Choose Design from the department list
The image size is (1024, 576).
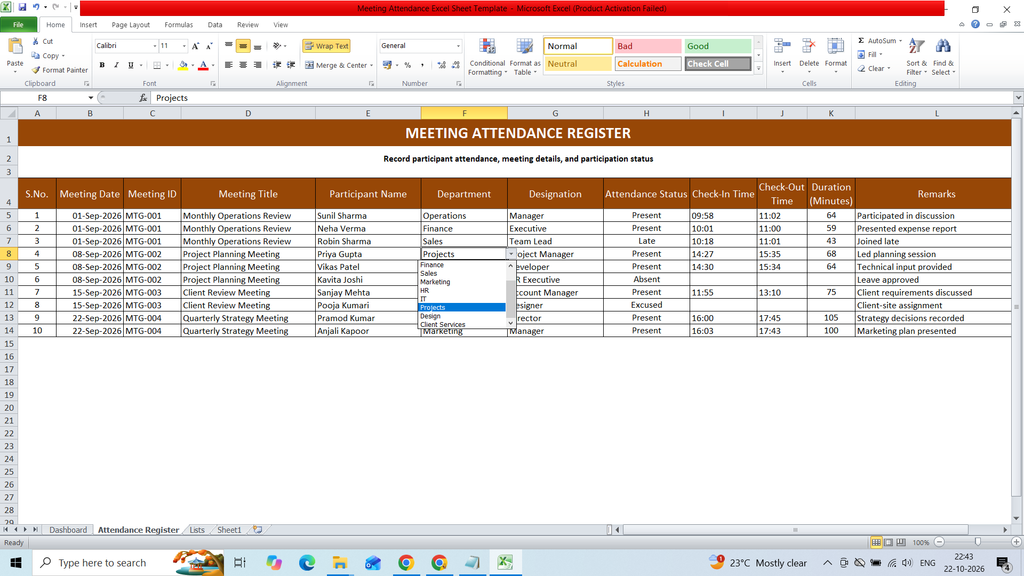coord(462,316)
